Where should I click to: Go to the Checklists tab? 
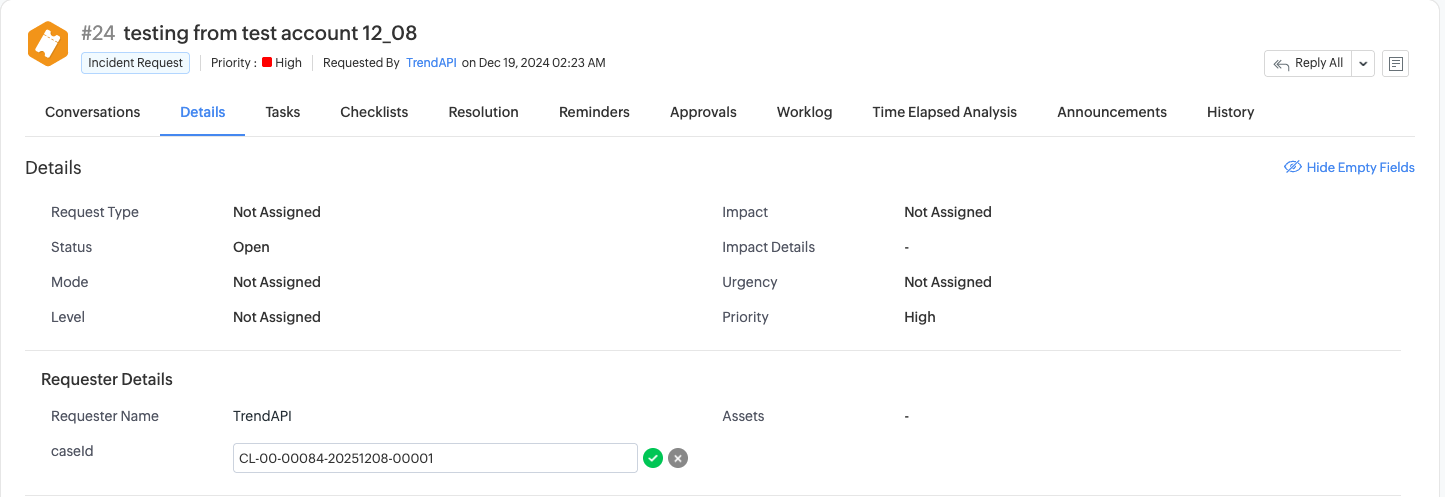coord(374,112)
